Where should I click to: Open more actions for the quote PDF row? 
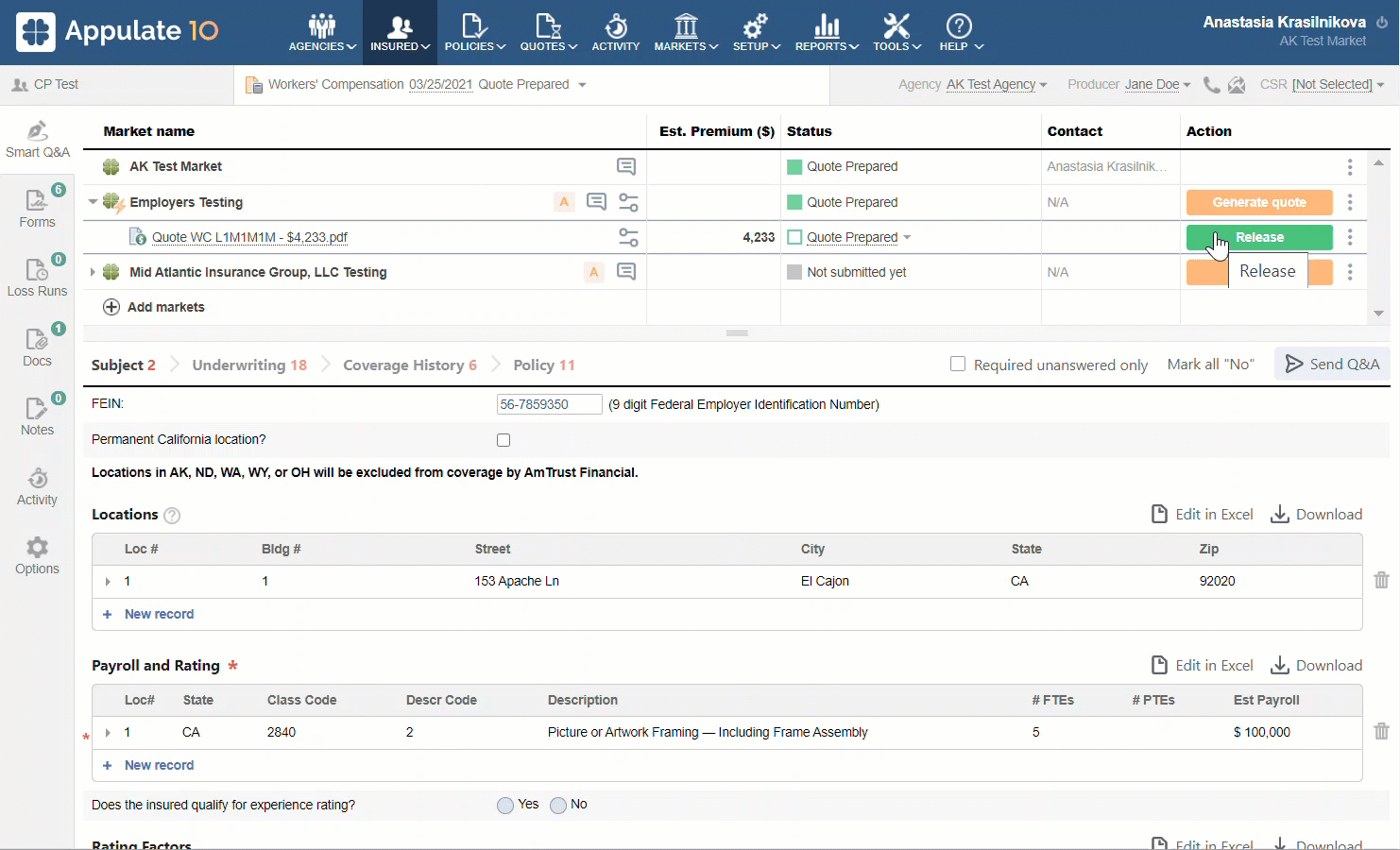(x=1350, y=237)
